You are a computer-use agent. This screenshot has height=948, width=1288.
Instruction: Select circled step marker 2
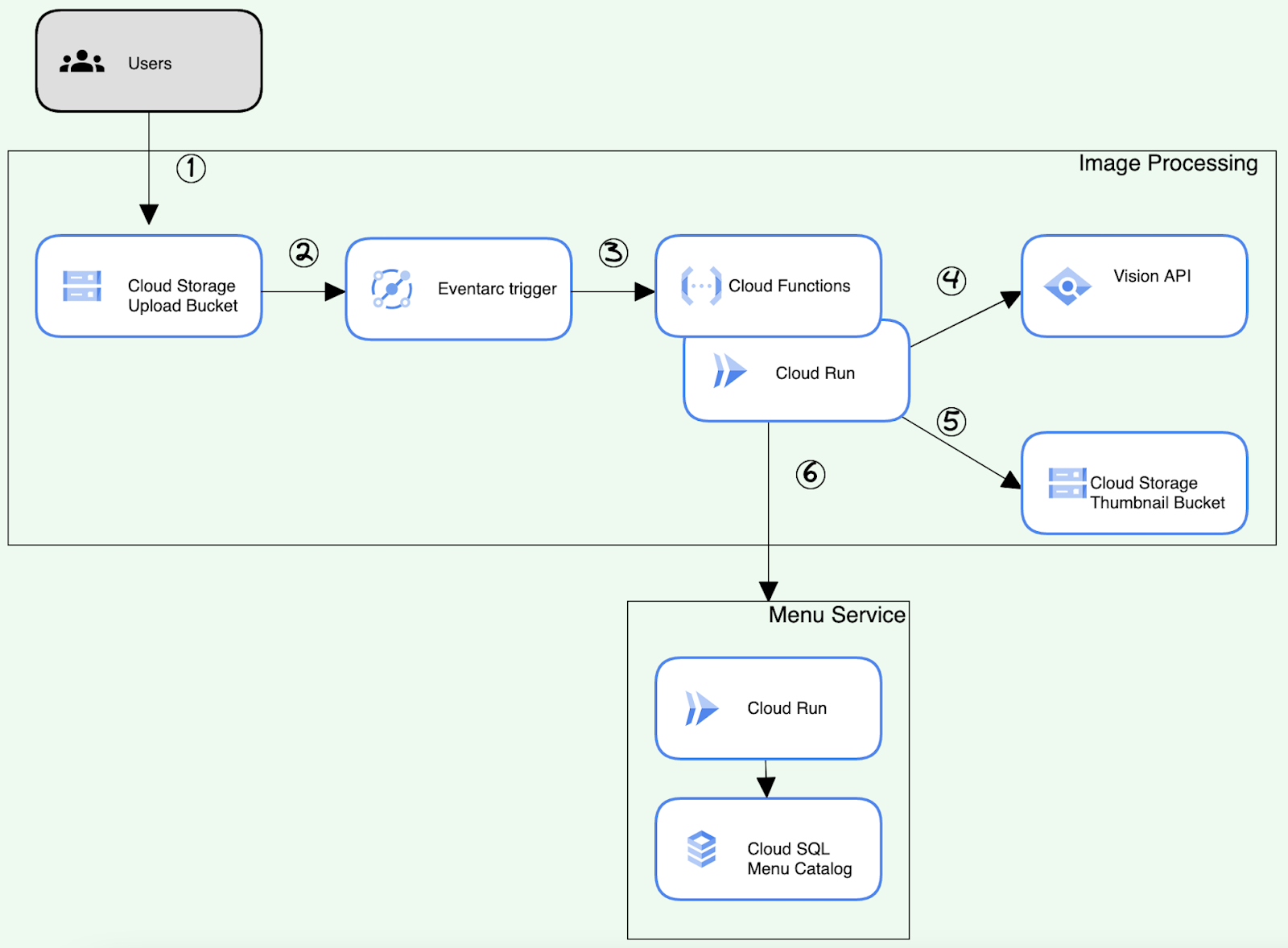[x=302, y=252]
